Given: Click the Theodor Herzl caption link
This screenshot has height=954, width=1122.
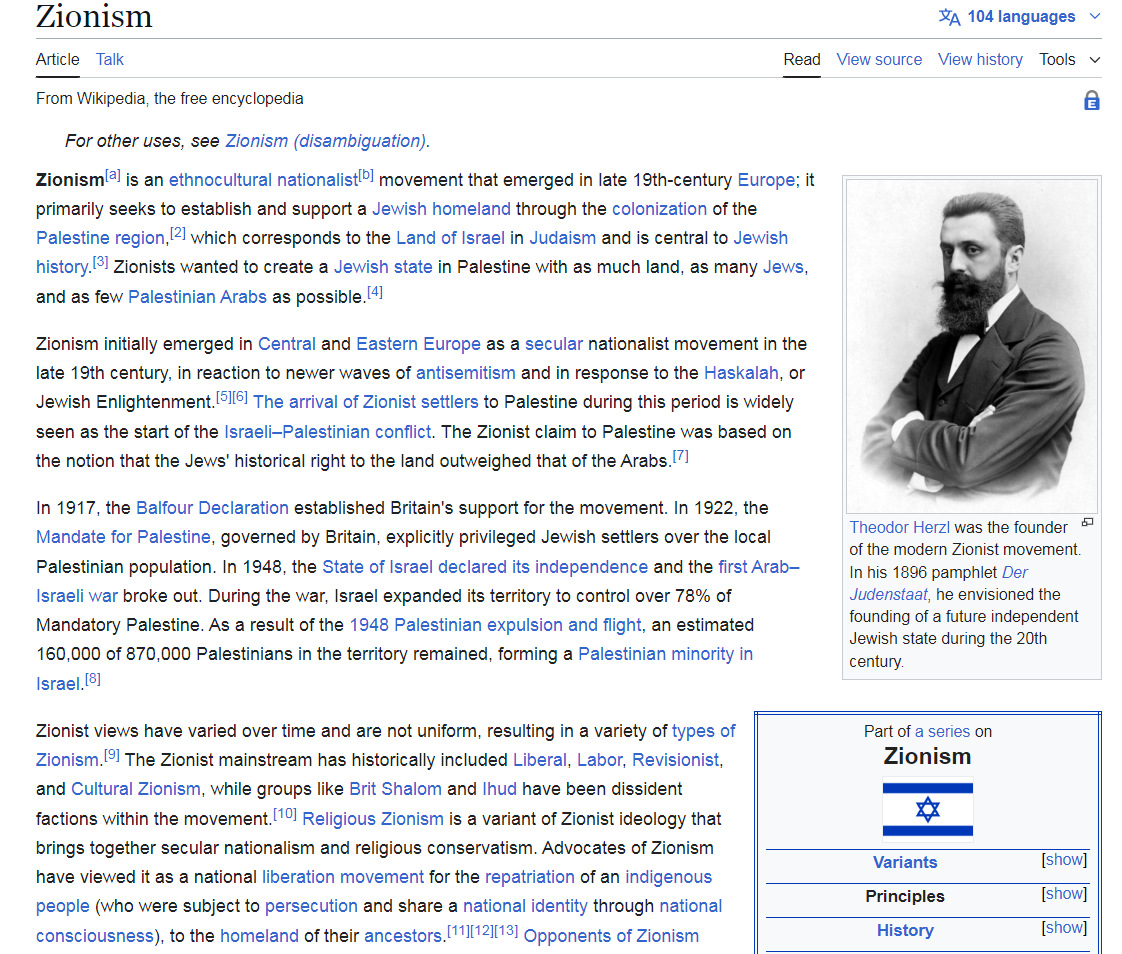Looking at the screenshot, I should 899,527.
